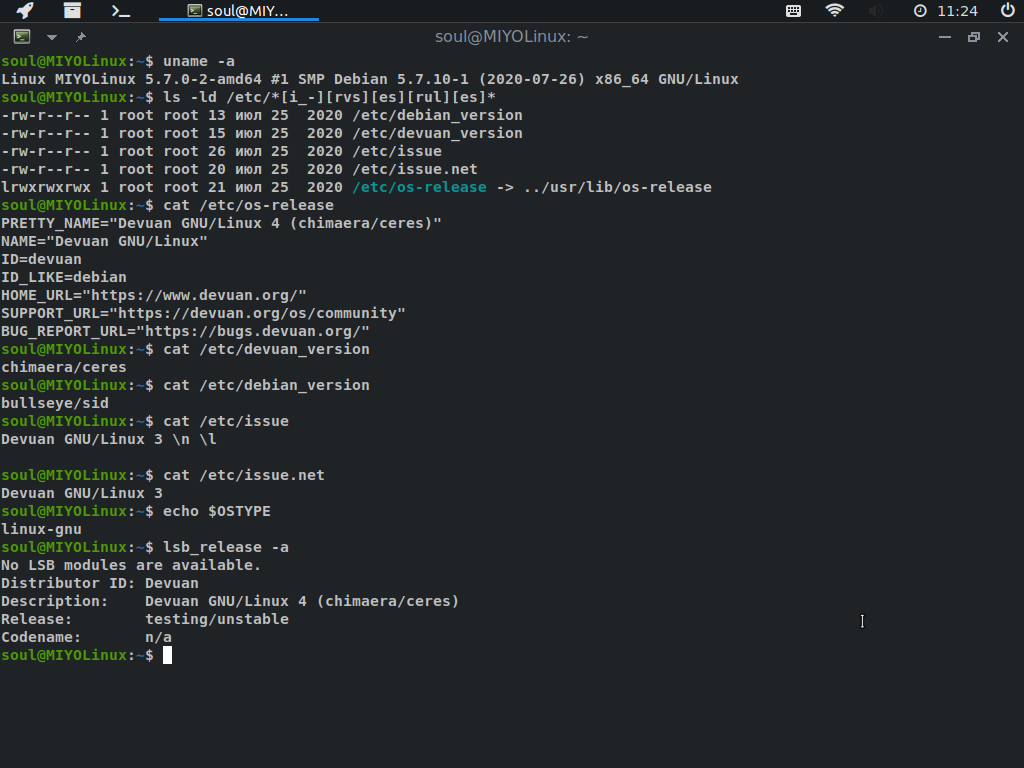
Task: Close the terminal window
Action: tap(1003, 37)
